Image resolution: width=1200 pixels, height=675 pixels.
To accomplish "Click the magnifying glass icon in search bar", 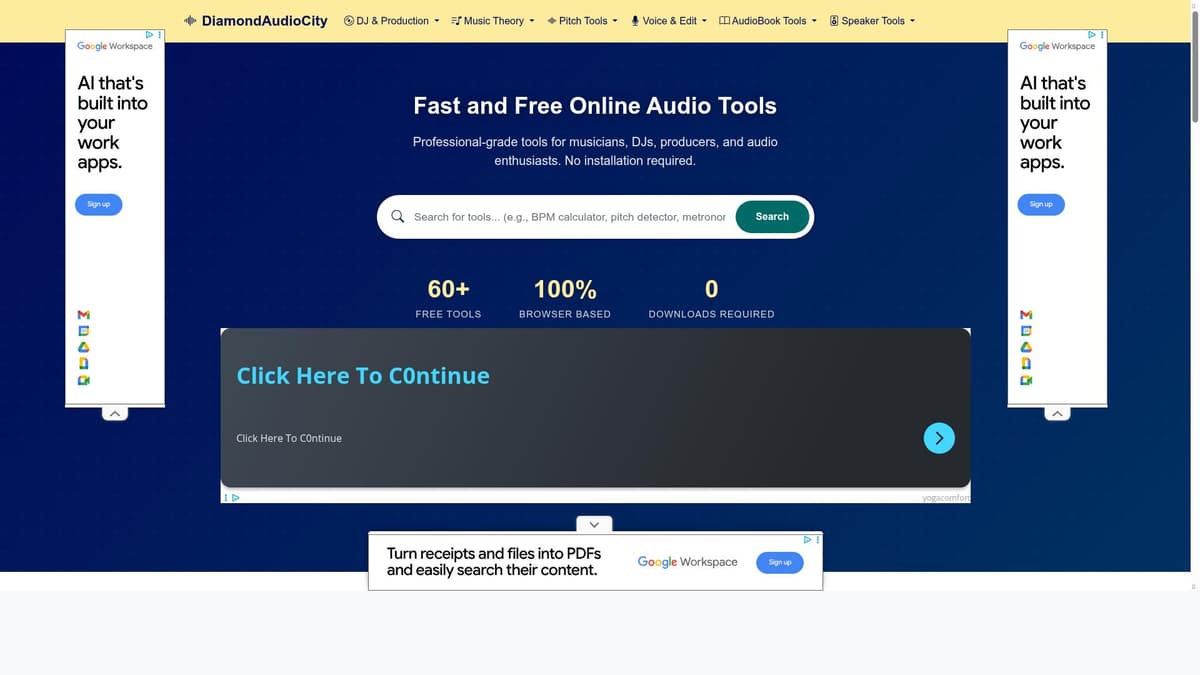I will (x=398, y=216).
